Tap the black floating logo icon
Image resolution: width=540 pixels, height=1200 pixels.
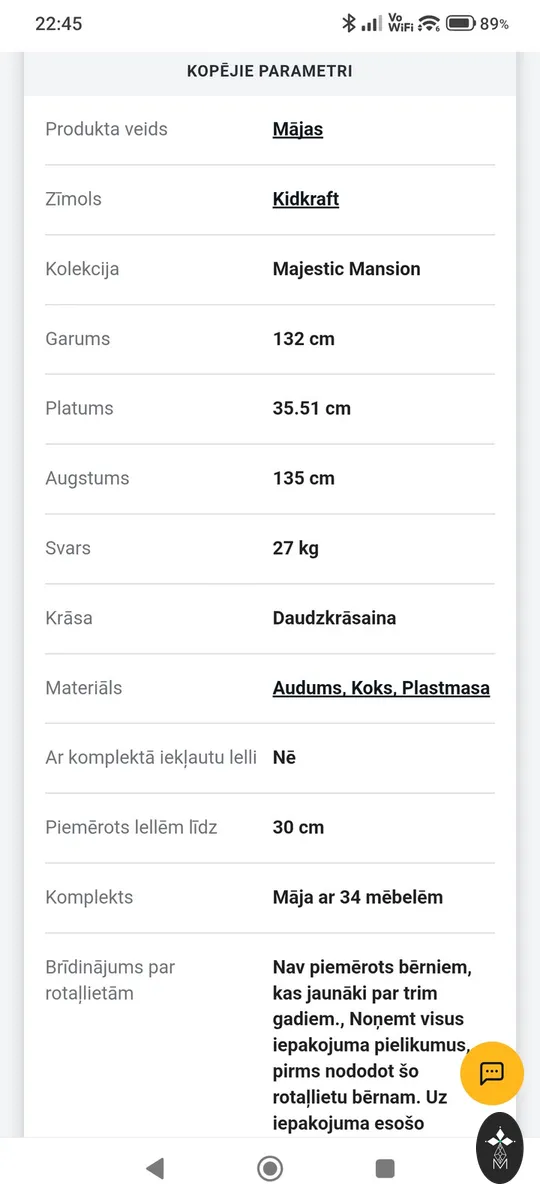tap(500, 1148)
